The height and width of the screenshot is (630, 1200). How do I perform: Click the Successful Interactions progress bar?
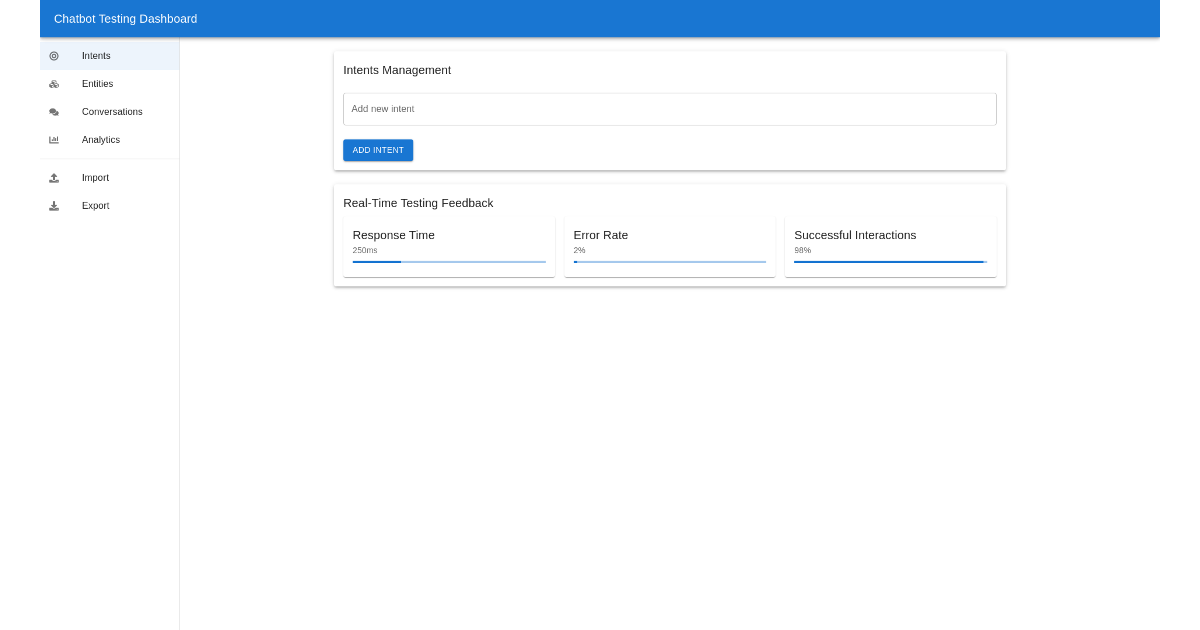[x=890, y=262]
